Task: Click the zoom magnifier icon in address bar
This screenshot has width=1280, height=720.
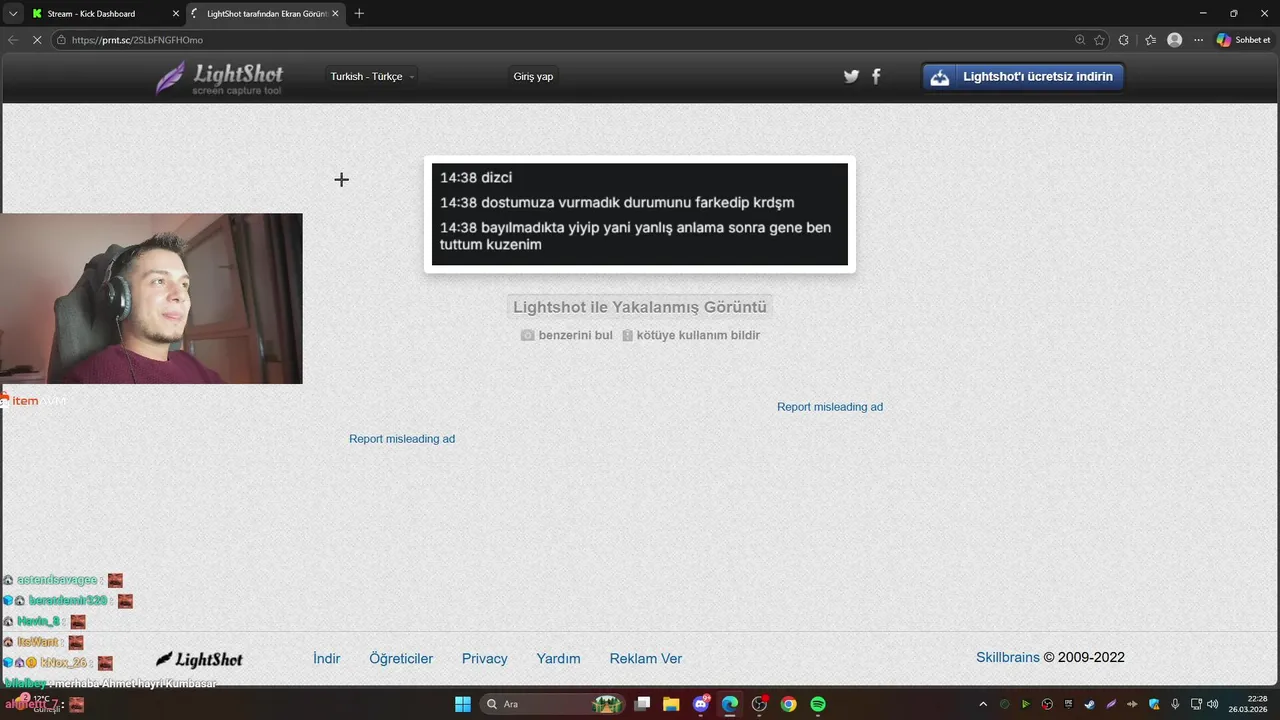Action: coord(1080,40)
